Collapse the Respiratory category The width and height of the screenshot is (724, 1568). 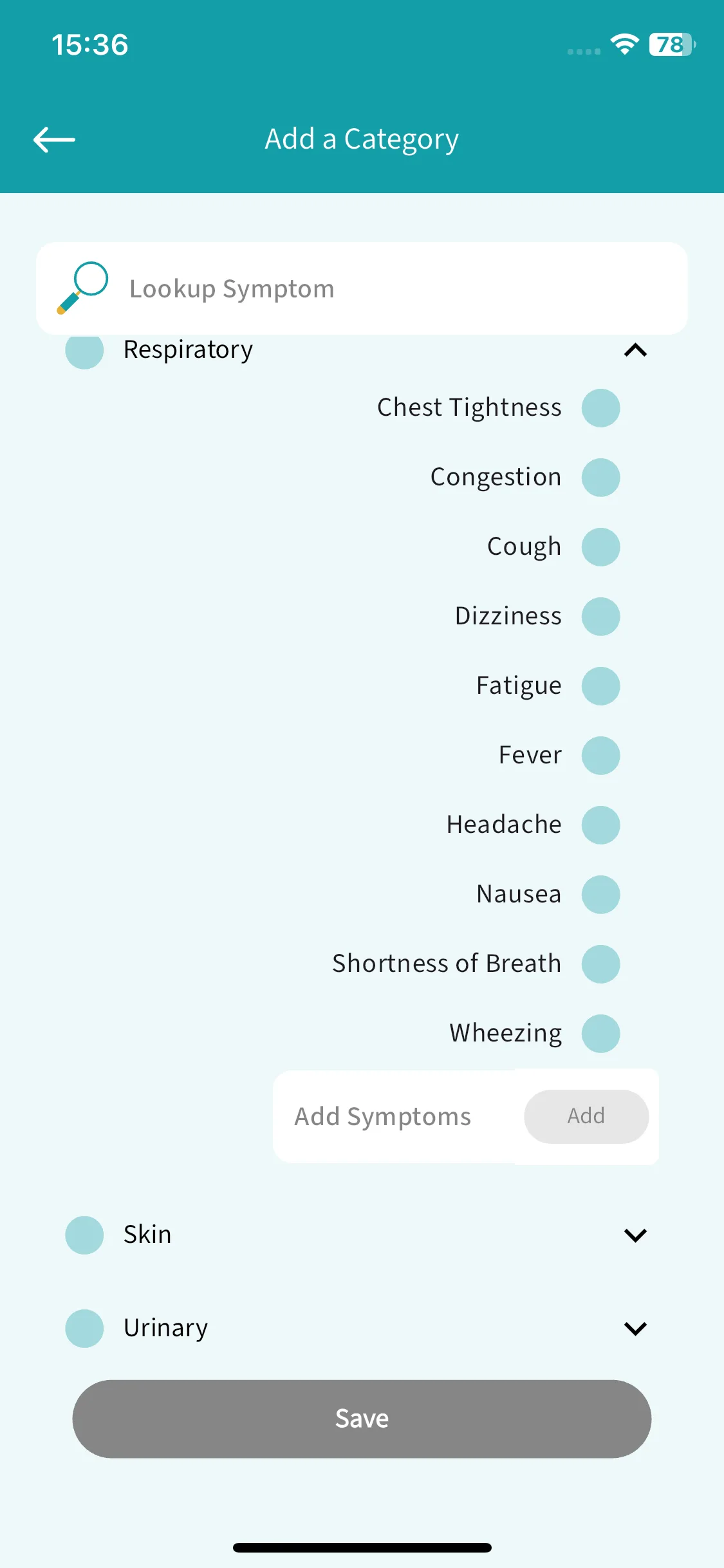pos(635,350)
